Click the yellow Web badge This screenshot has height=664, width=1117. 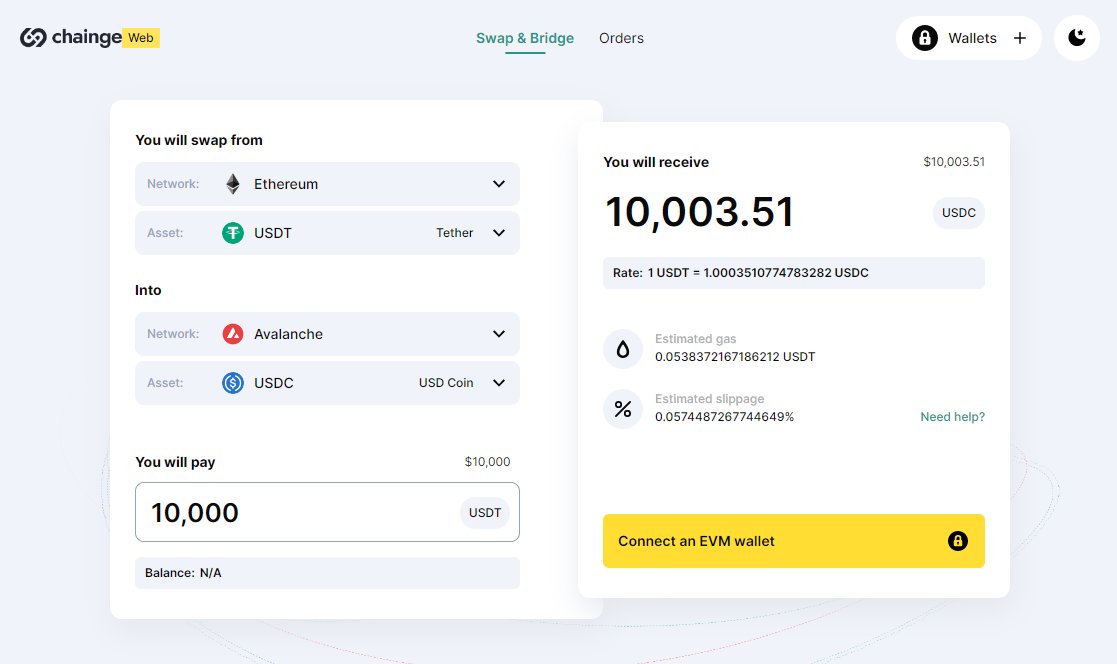click(x=140, y=38)
